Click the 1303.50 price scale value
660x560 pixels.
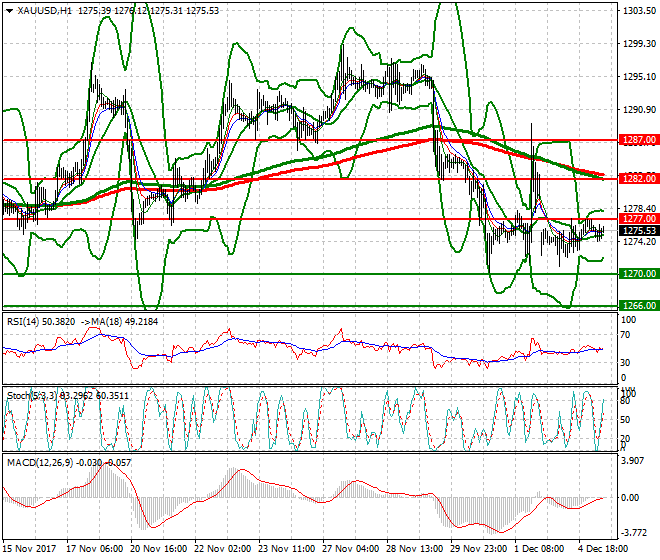coord(639,11)
